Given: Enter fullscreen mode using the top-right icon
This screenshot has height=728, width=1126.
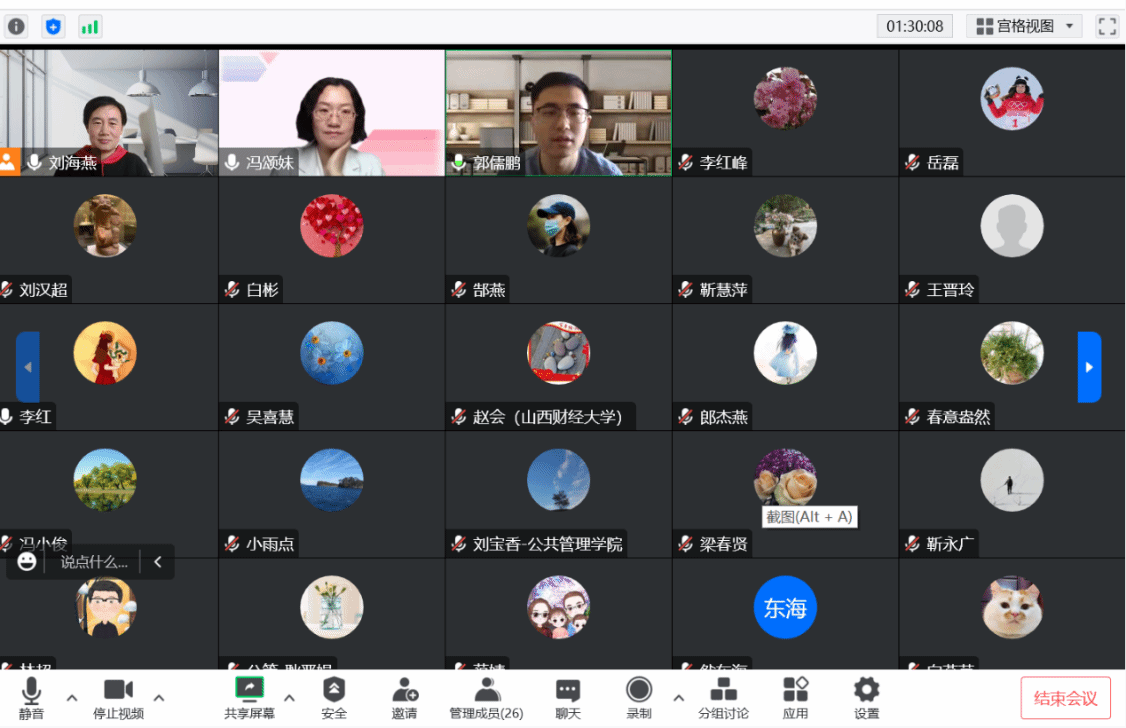Looking at the screenshot, I should pyautogui.click(x=1106, y=26).
